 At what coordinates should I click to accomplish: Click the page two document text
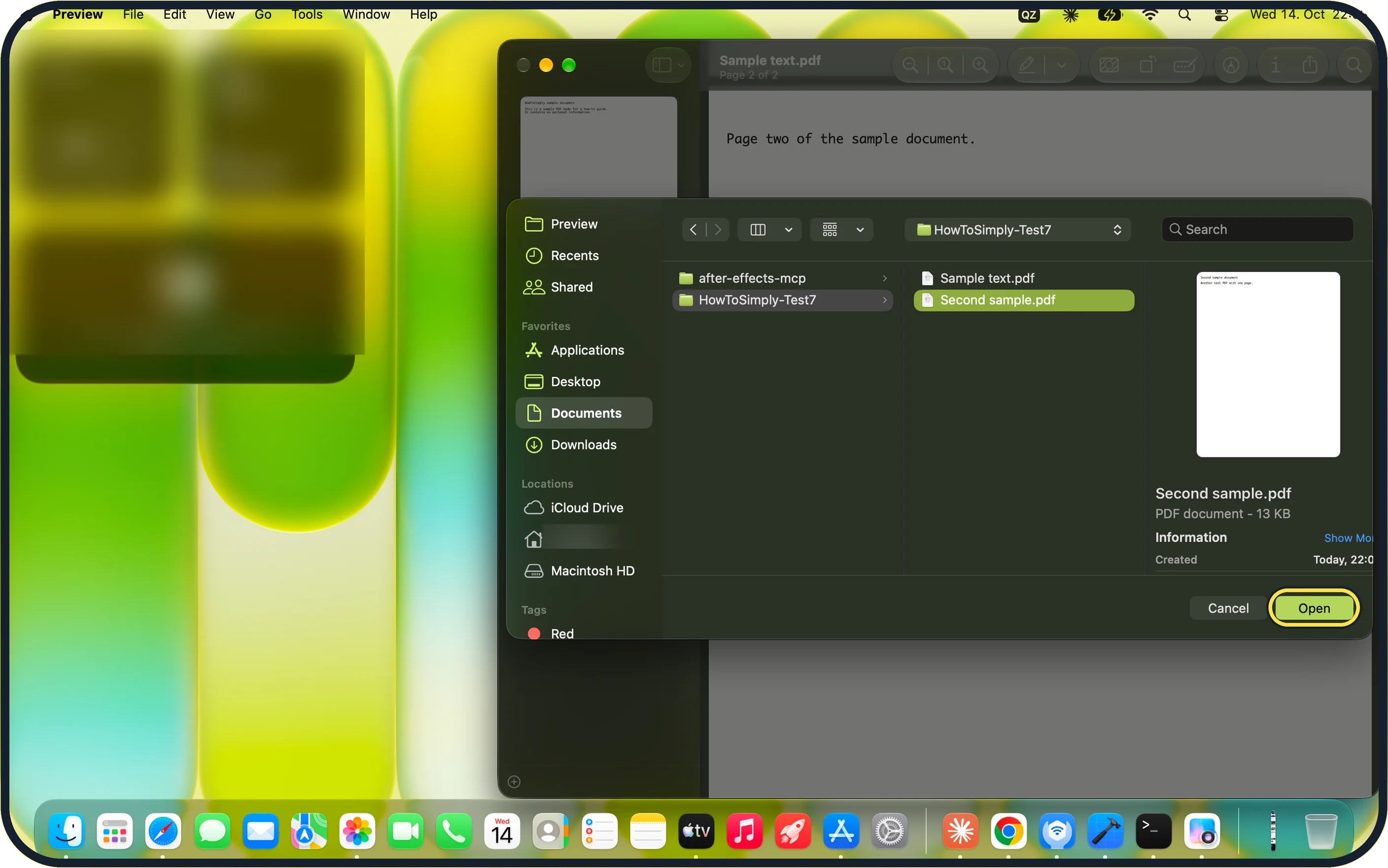pyautogui.click(x=850, y=139)
